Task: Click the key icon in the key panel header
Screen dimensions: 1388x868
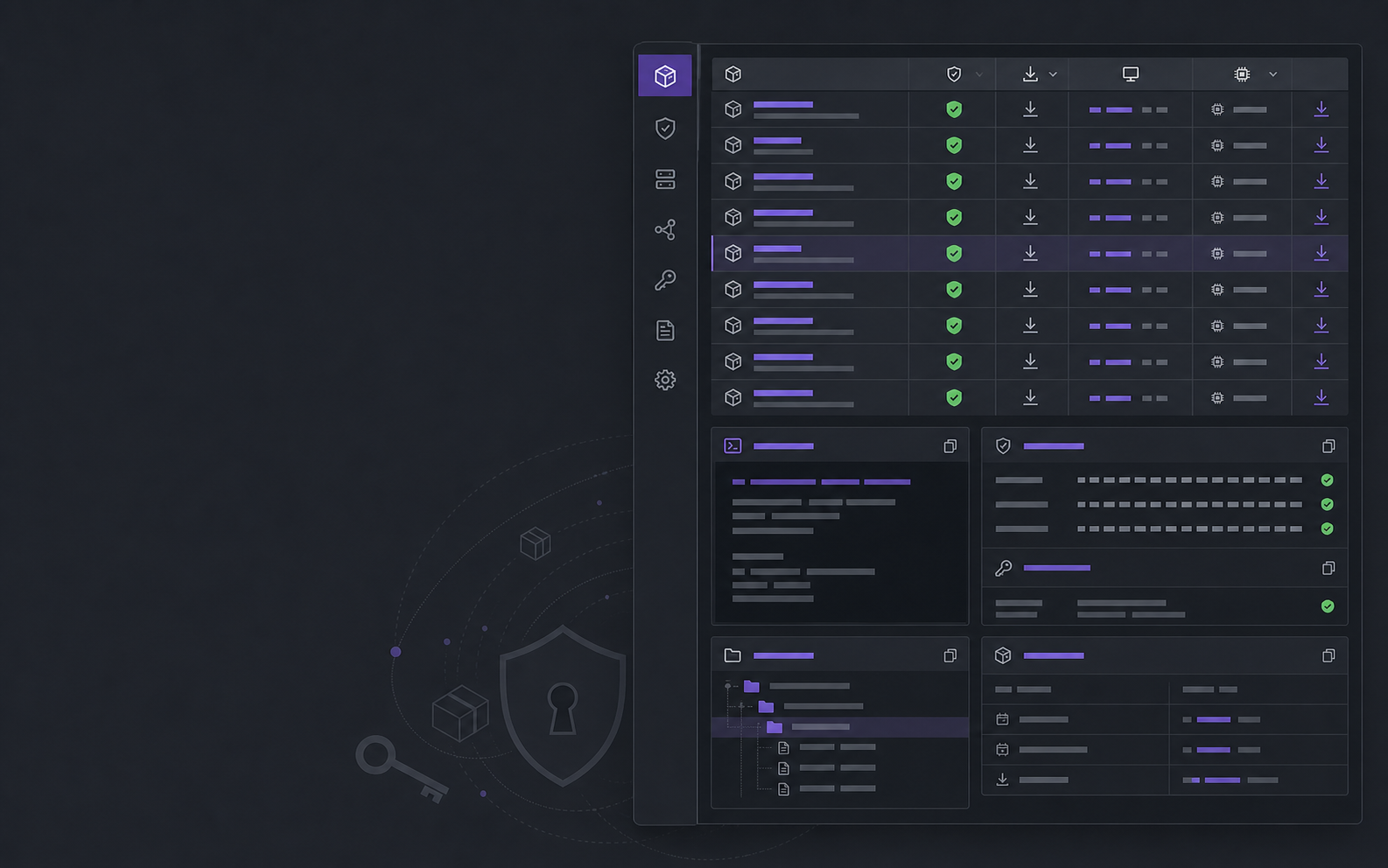Action: pos(1003,568)
